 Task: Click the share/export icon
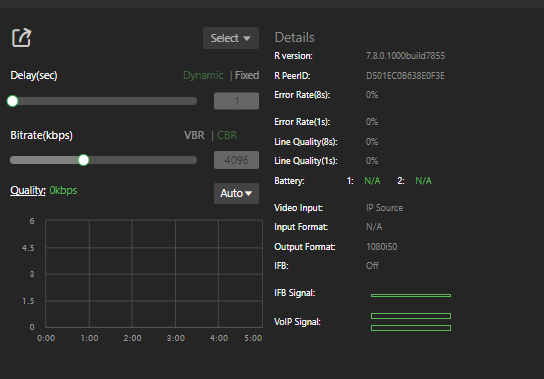[22, 37]
